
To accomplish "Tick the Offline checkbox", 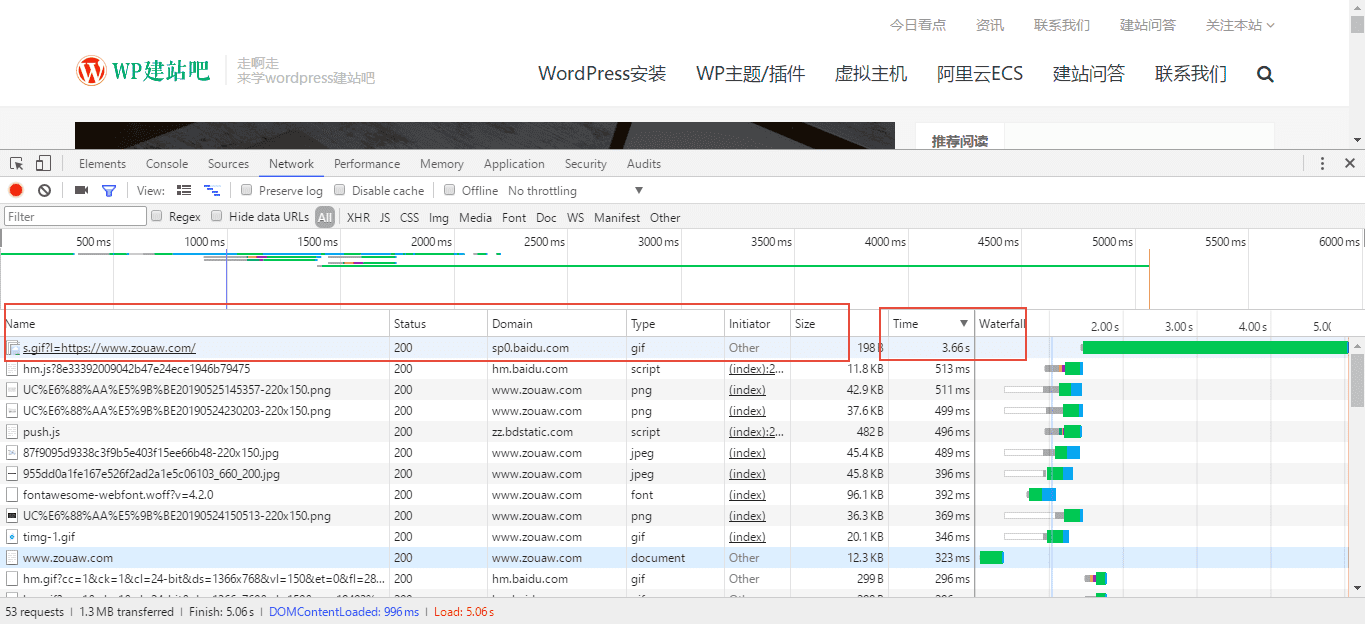I will click(450, 190).
